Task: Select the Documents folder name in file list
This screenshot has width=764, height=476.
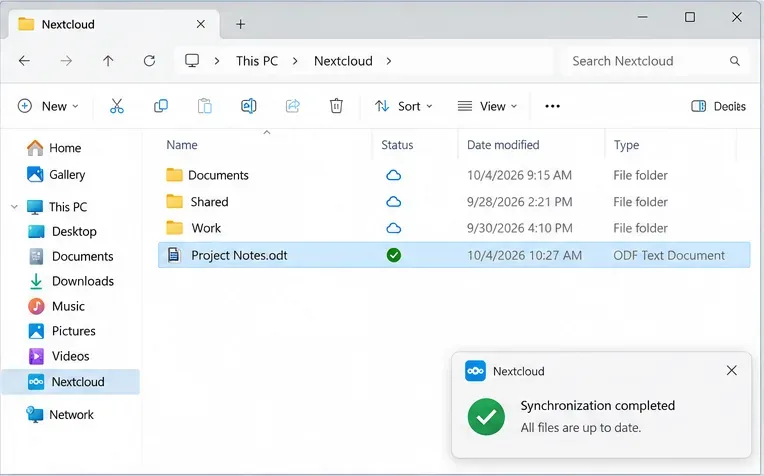Action: click(x=218, y=175)
